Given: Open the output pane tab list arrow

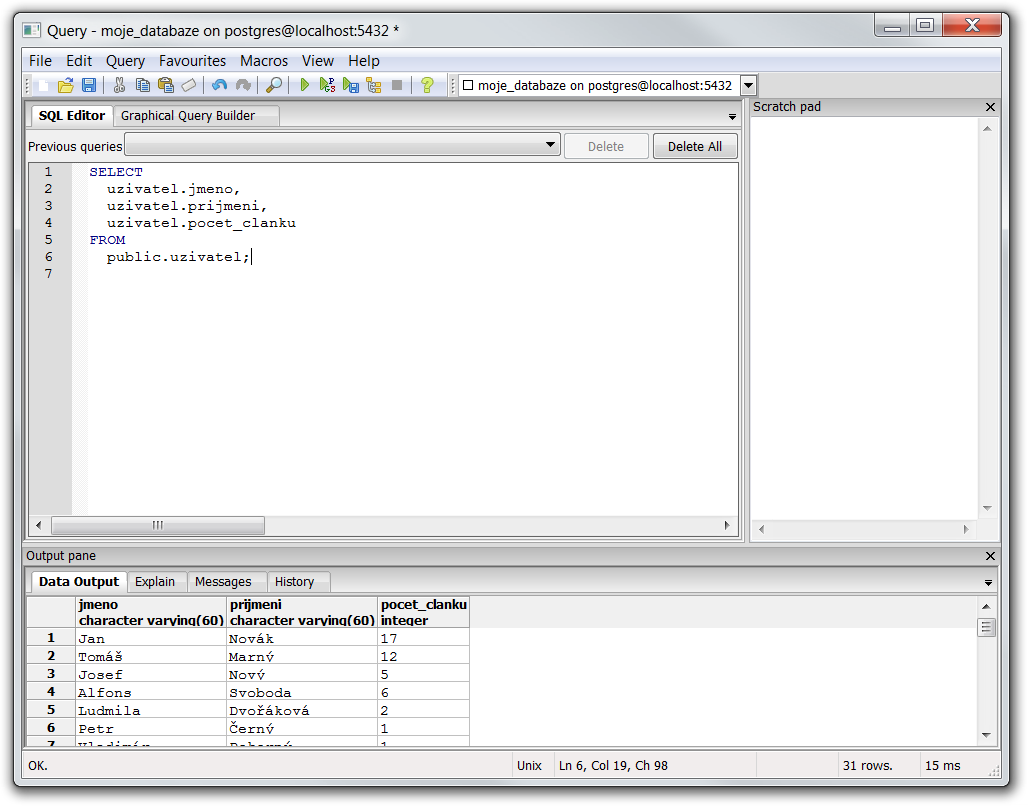Looking at the screenshot, I should click(989, 582).
